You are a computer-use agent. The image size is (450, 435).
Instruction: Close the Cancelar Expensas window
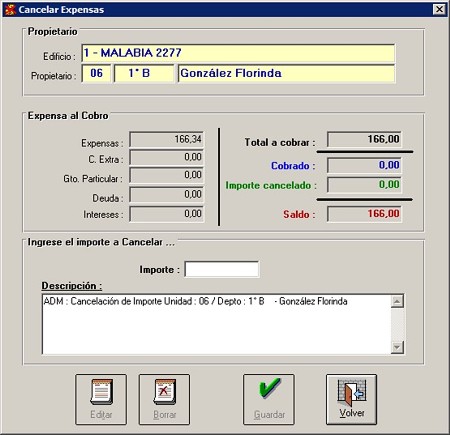pos(439,9)
